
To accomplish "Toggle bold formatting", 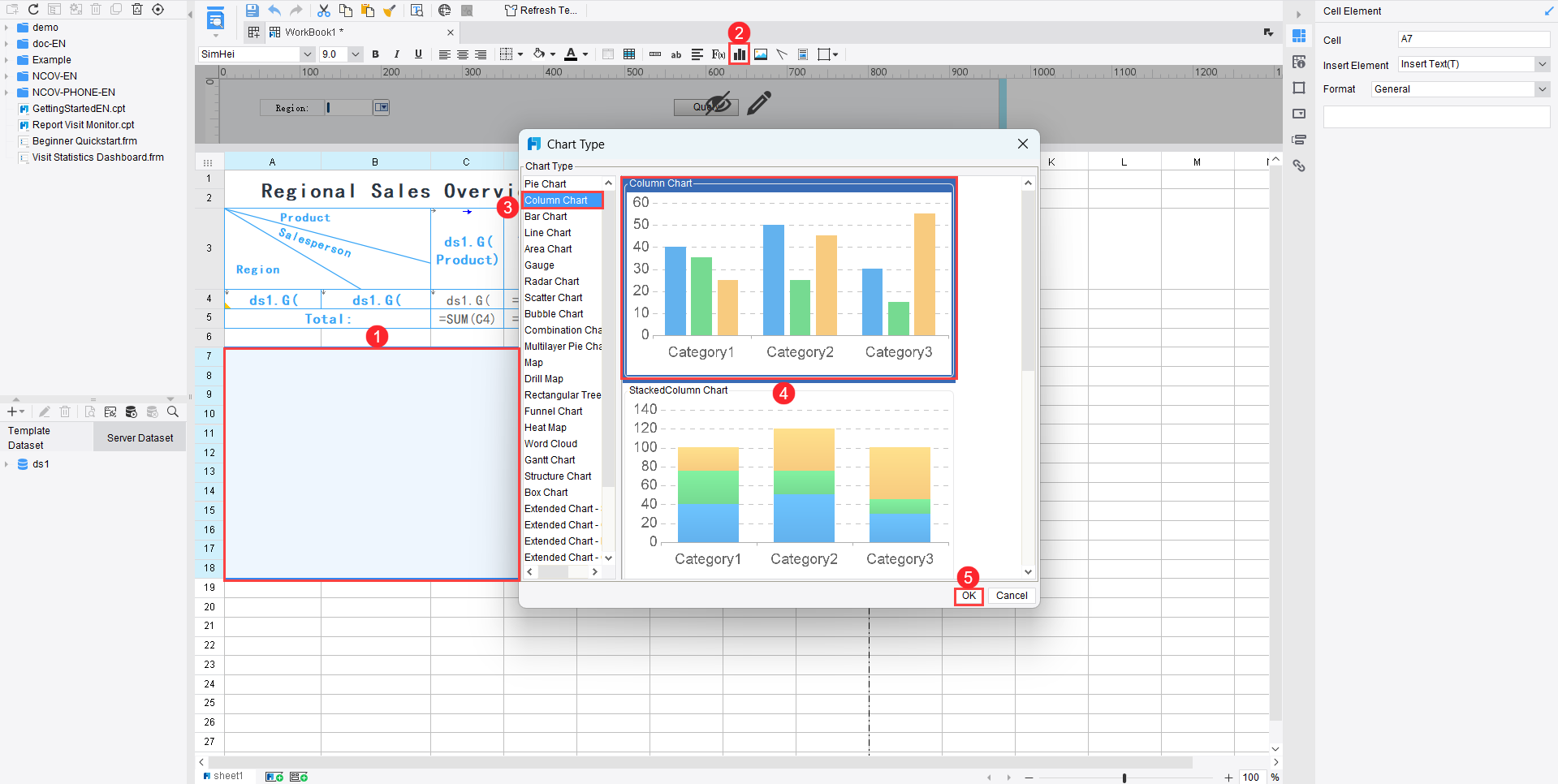I will [x=375, y=54].
